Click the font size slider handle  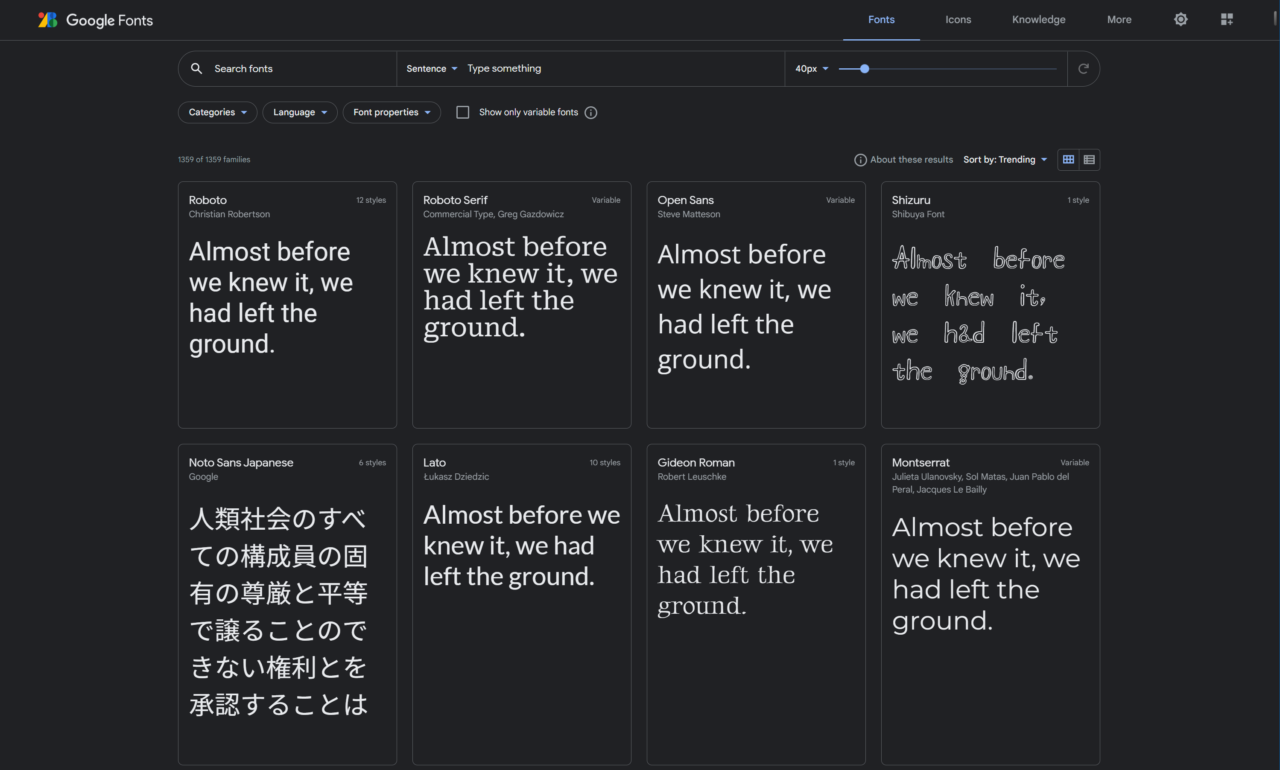[865, 69]
